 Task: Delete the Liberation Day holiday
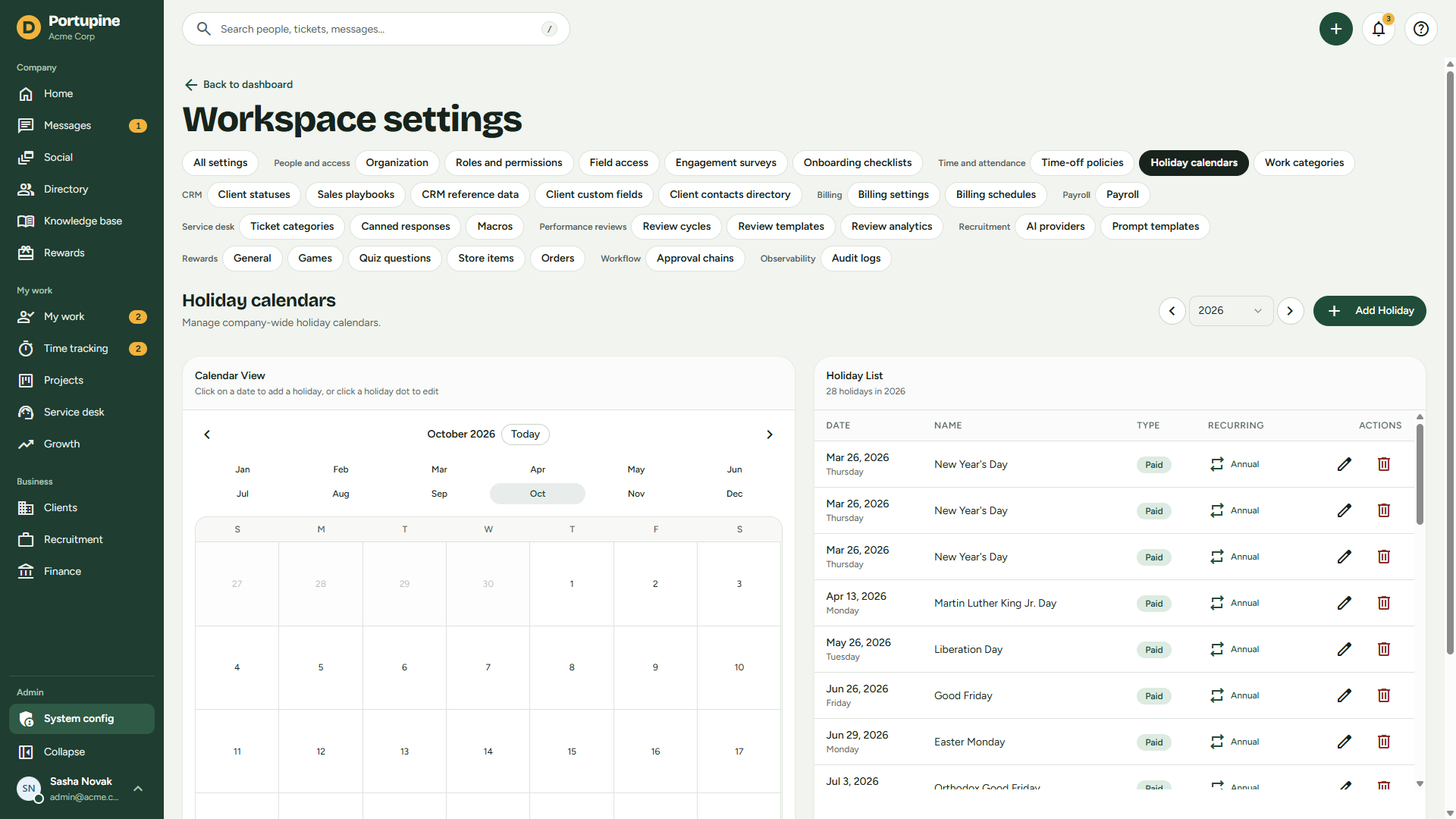point(1384,649)
